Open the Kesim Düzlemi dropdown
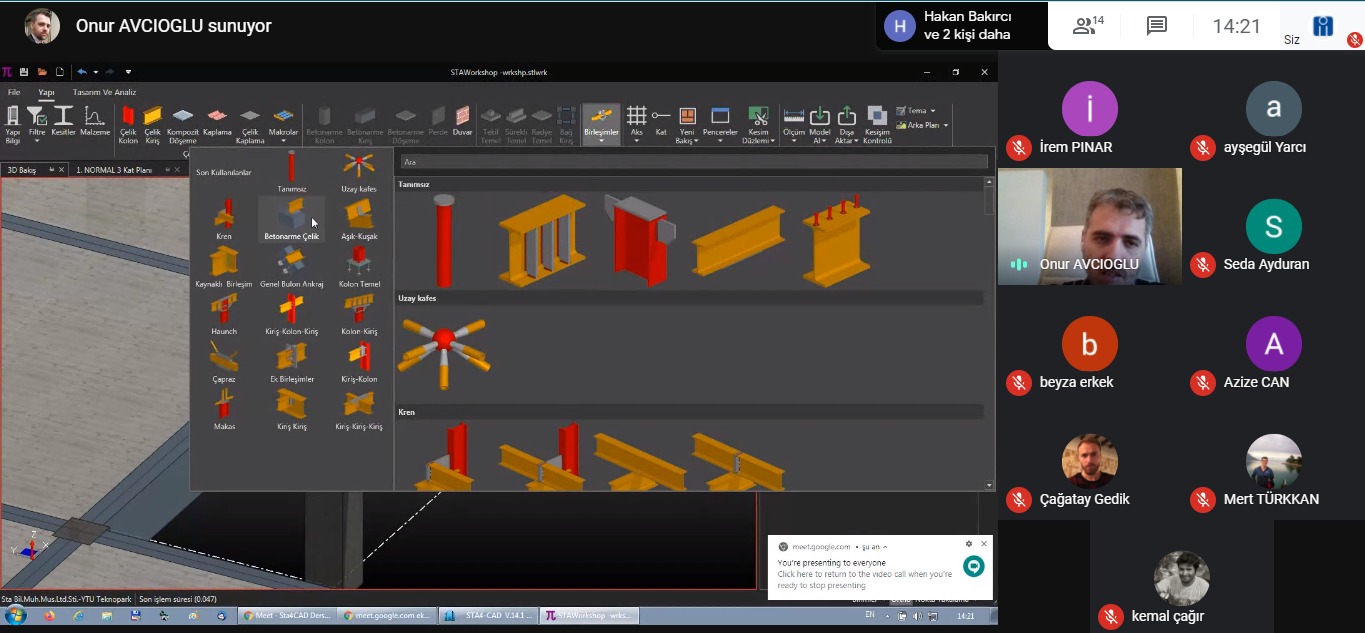1365x633 pixels. (x=759, y=124)
